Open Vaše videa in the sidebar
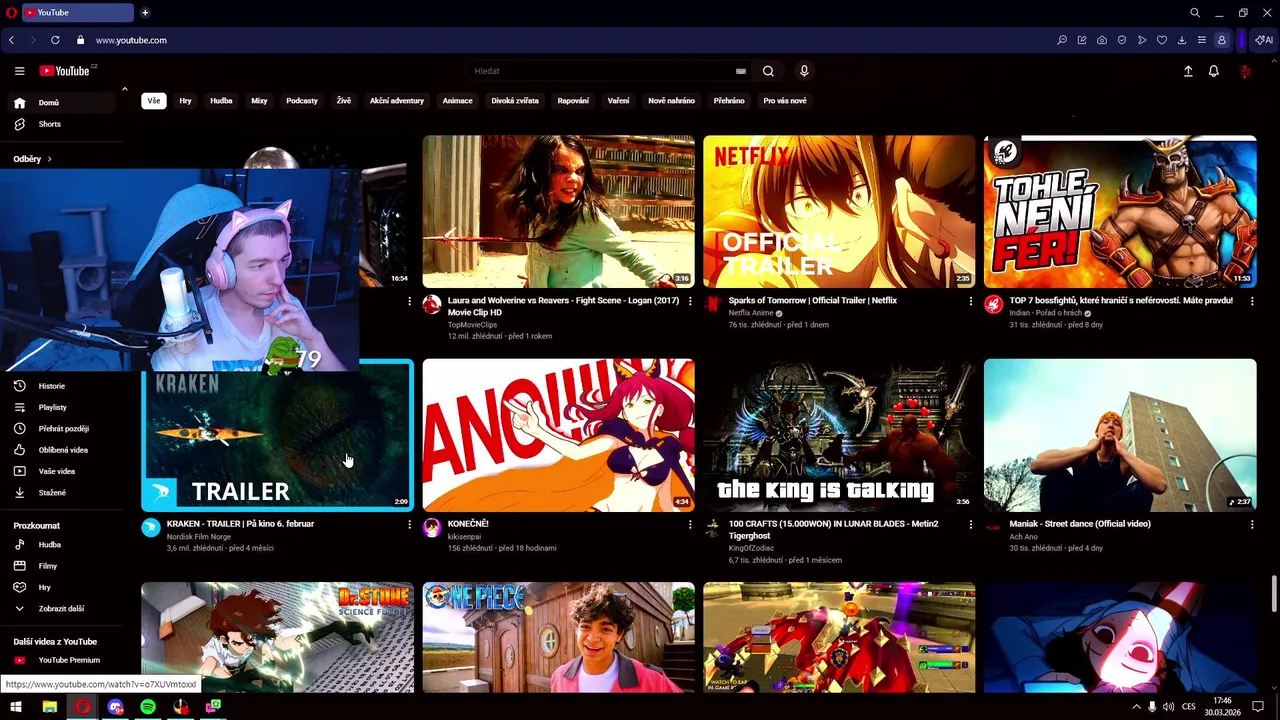This screenshot has width=1280, height=720. 60,471
